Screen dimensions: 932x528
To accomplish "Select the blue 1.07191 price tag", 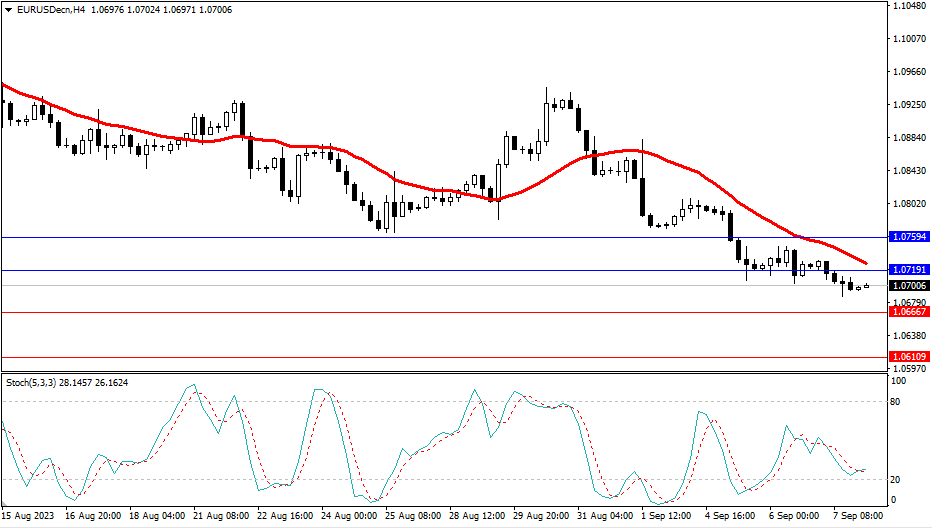I will click(x=909, y=270).
